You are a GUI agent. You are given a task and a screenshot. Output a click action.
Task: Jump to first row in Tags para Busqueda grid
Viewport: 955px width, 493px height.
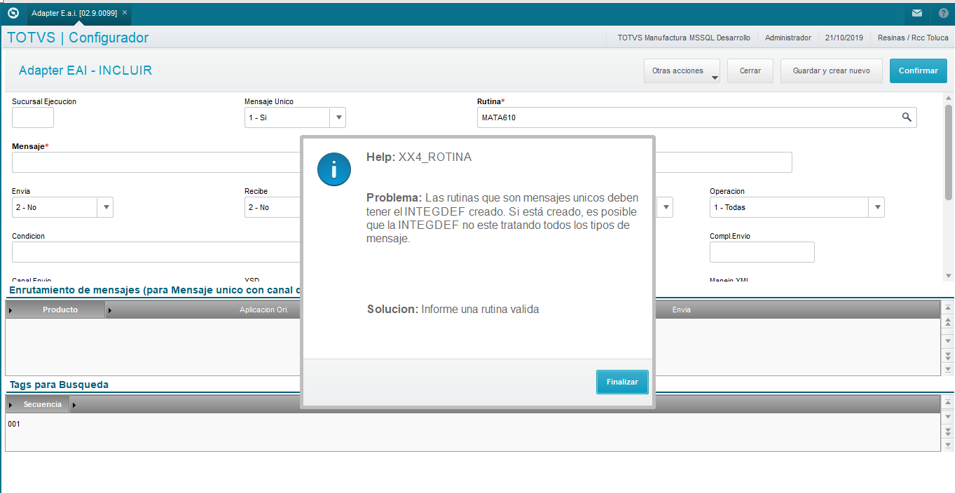948,402
